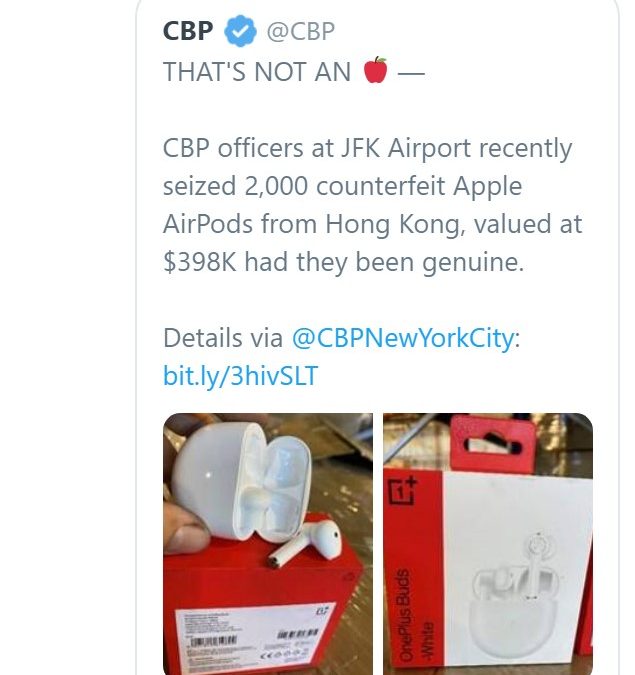
Task: Open the CBP profile display name
Action: (x=188, y=31)
